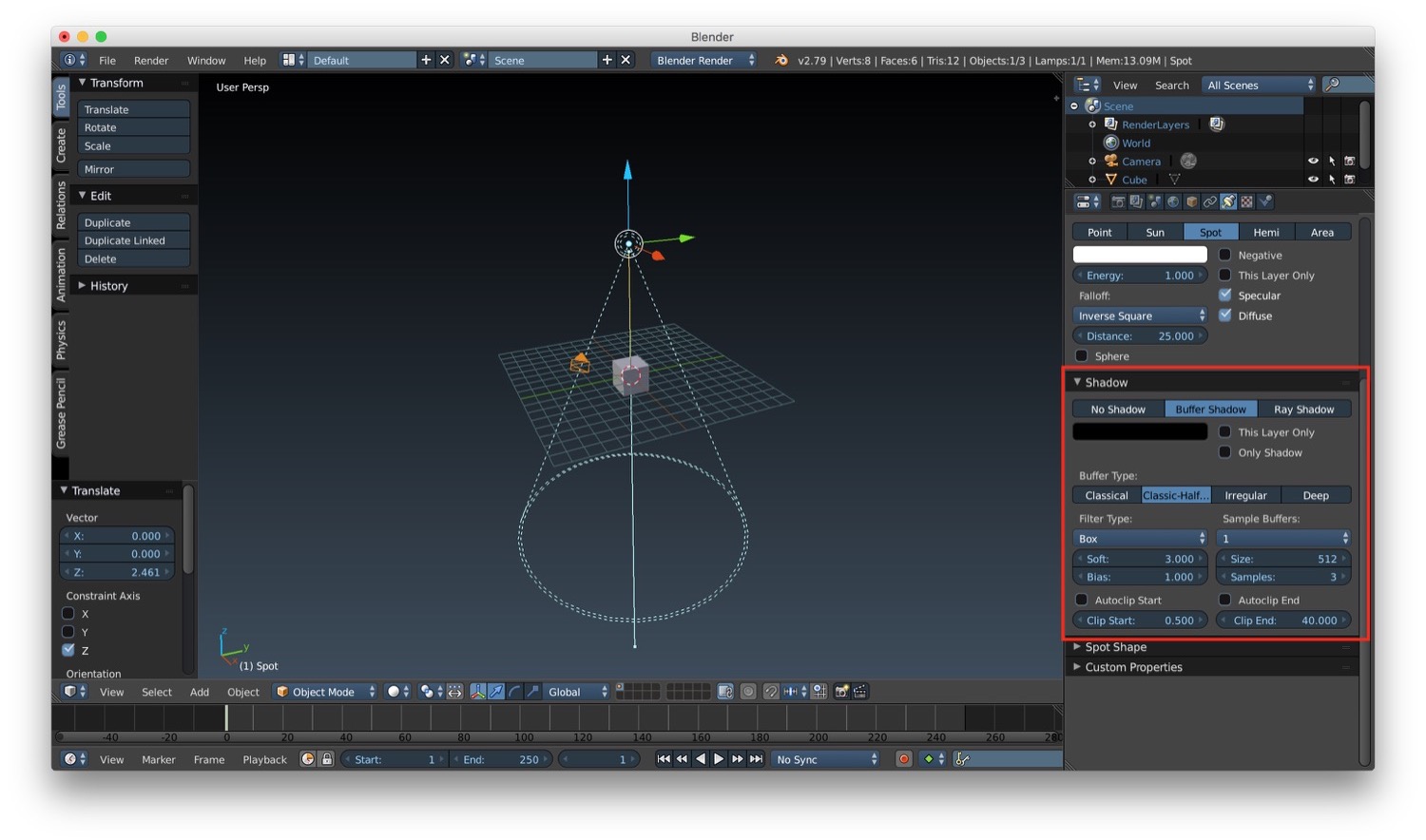
Task: Open the Texture properties tab checker icon
Action: [x=1246, y=201]
